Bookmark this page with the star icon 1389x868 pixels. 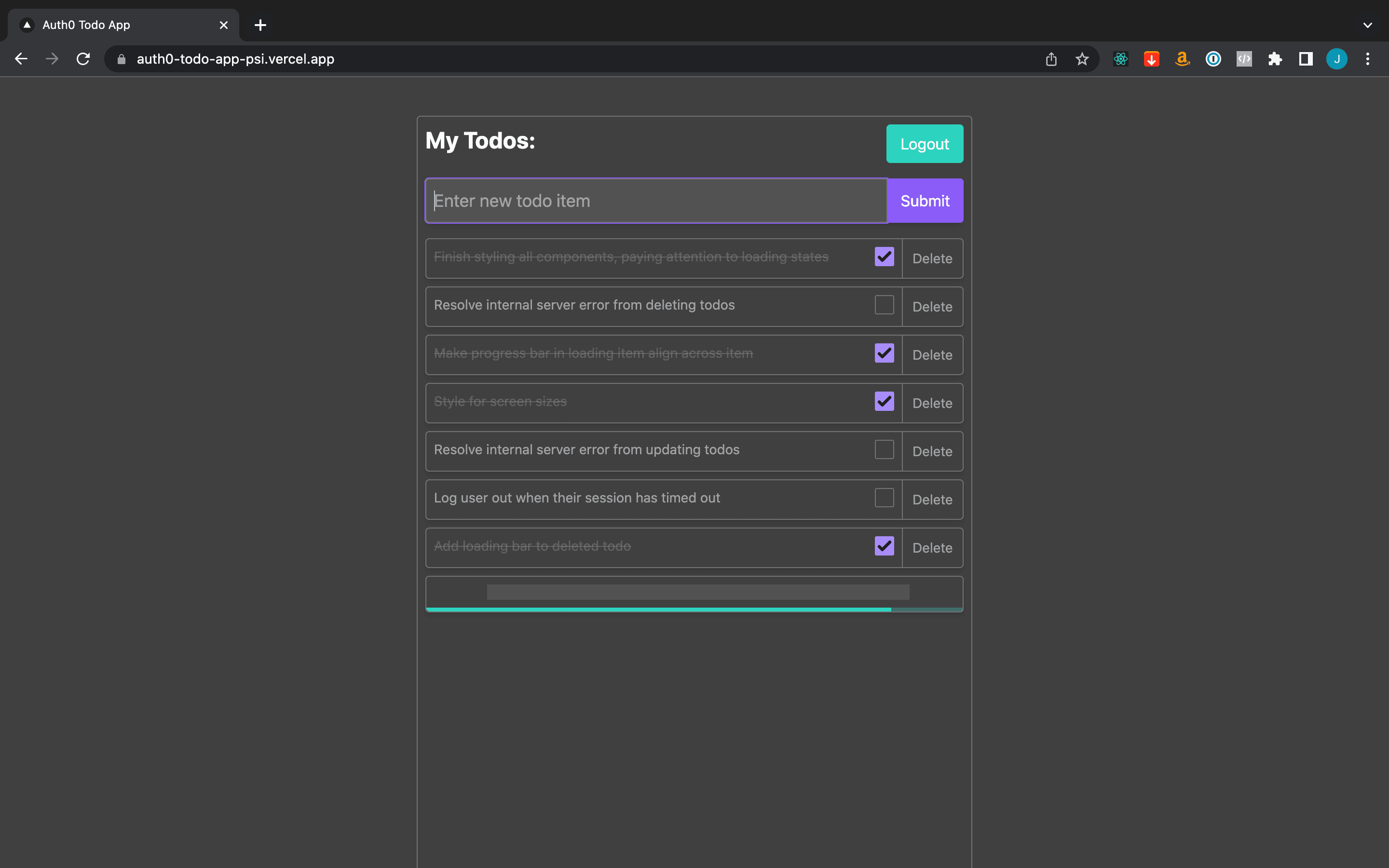click(x=1082, y=59)
